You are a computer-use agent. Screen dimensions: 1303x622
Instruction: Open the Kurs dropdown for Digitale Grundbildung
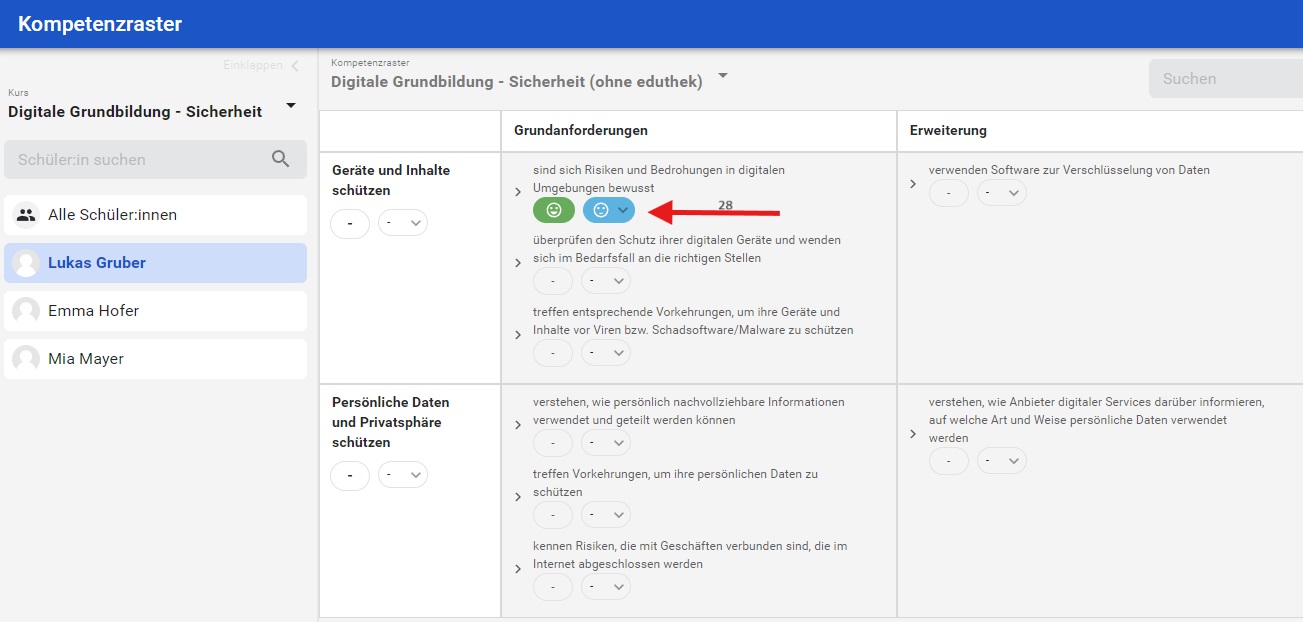(291, 106)
